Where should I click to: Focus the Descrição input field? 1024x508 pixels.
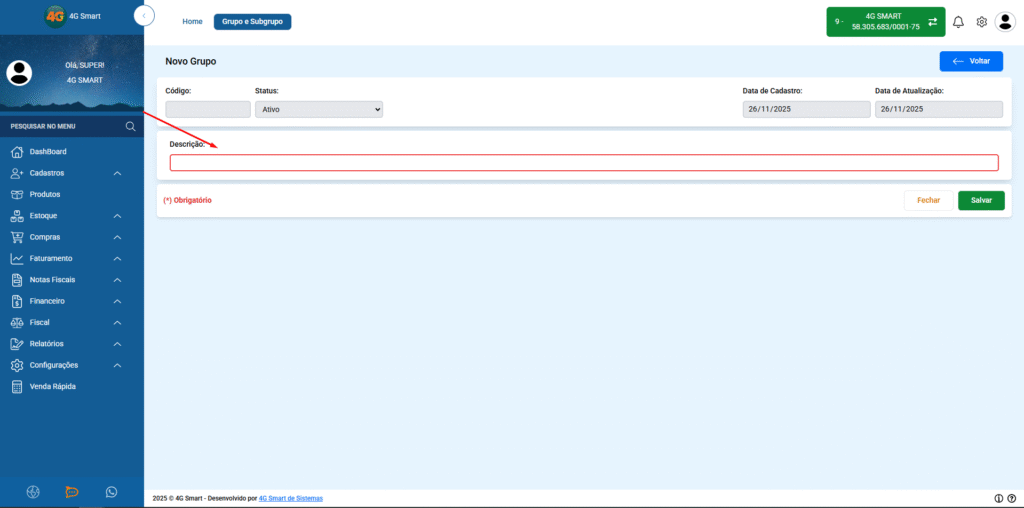point(584,163)
